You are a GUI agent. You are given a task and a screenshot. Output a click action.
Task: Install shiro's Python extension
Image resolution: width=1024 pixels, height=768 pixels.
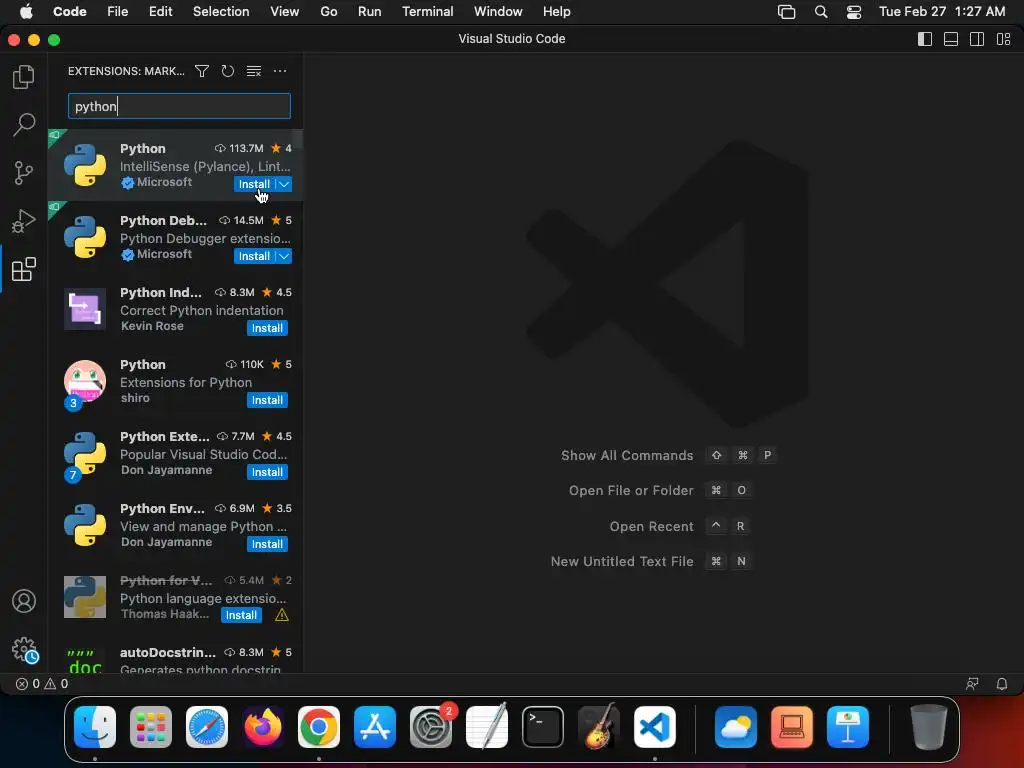pos(267,400)
